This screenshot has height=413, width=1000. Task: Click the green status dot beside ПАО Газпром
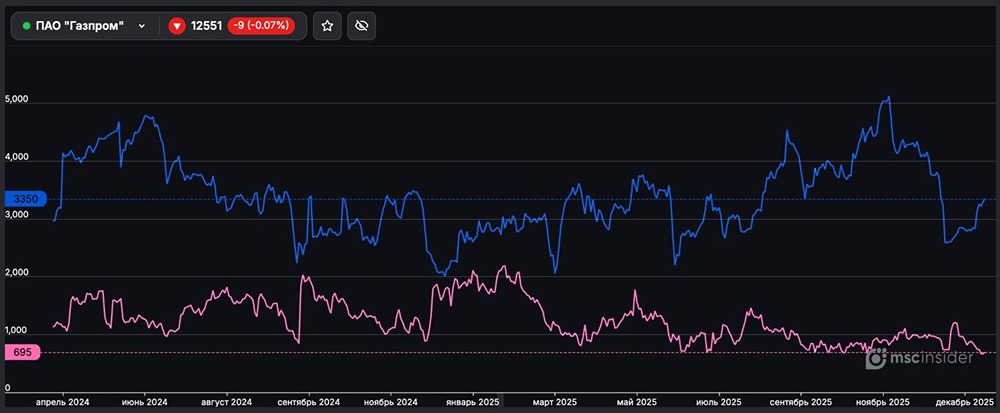click(x=26, y=26)
